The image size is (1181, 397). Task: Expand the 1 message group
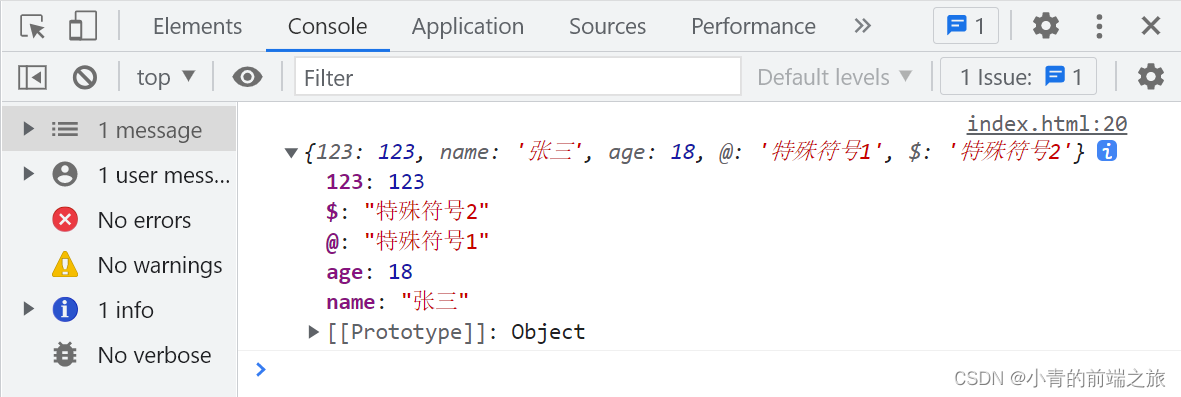pyautogui.click(x=29, y=129)
